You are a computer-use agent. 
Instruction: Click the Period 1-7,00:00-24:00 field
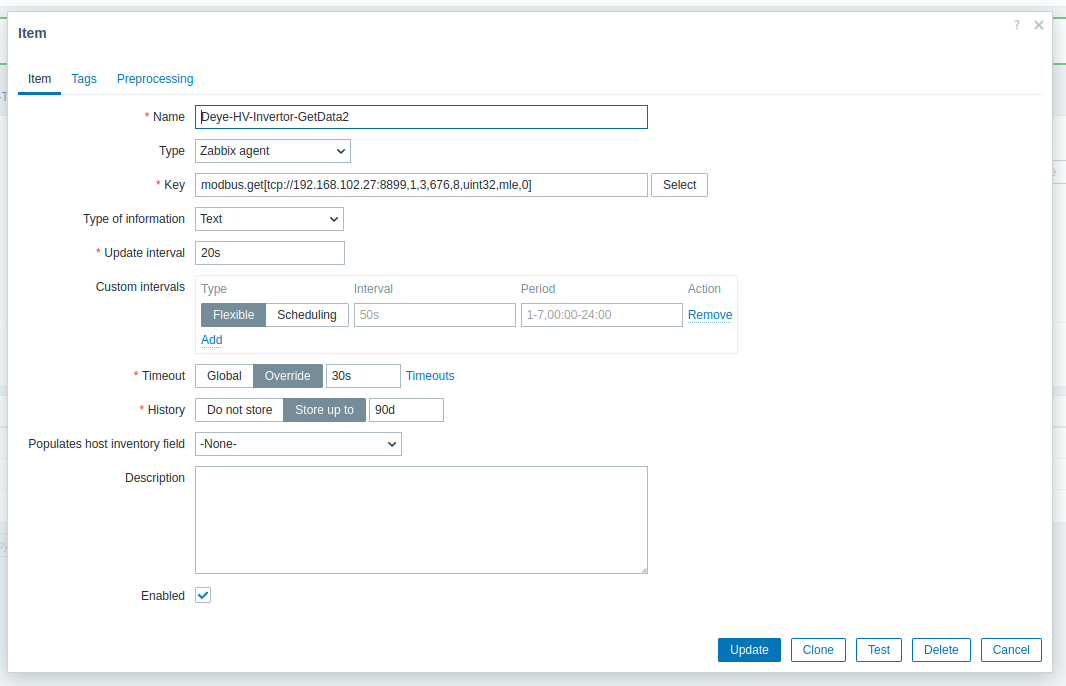pos(601,315)
